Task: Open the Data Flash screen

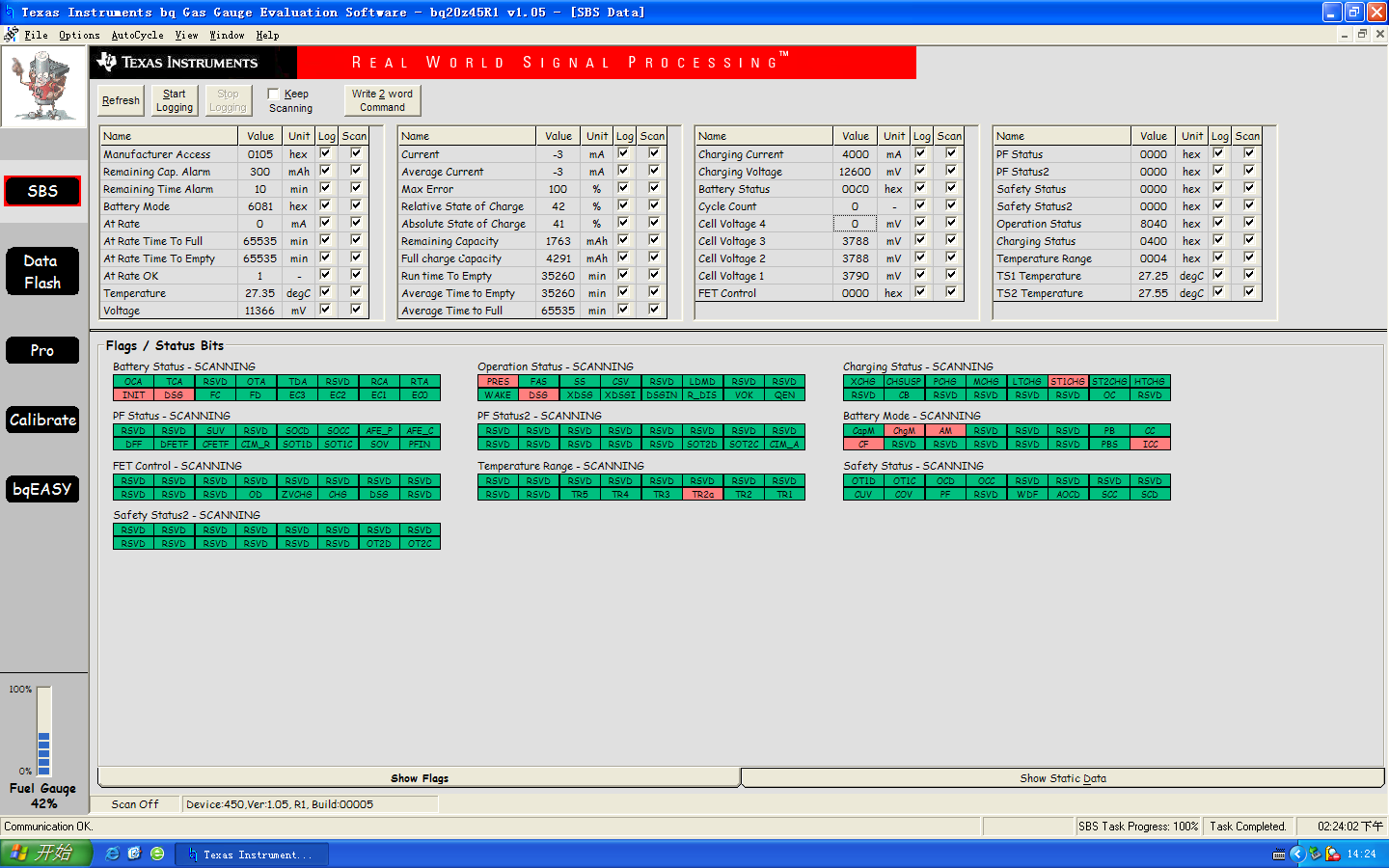Action: point(42,272)
